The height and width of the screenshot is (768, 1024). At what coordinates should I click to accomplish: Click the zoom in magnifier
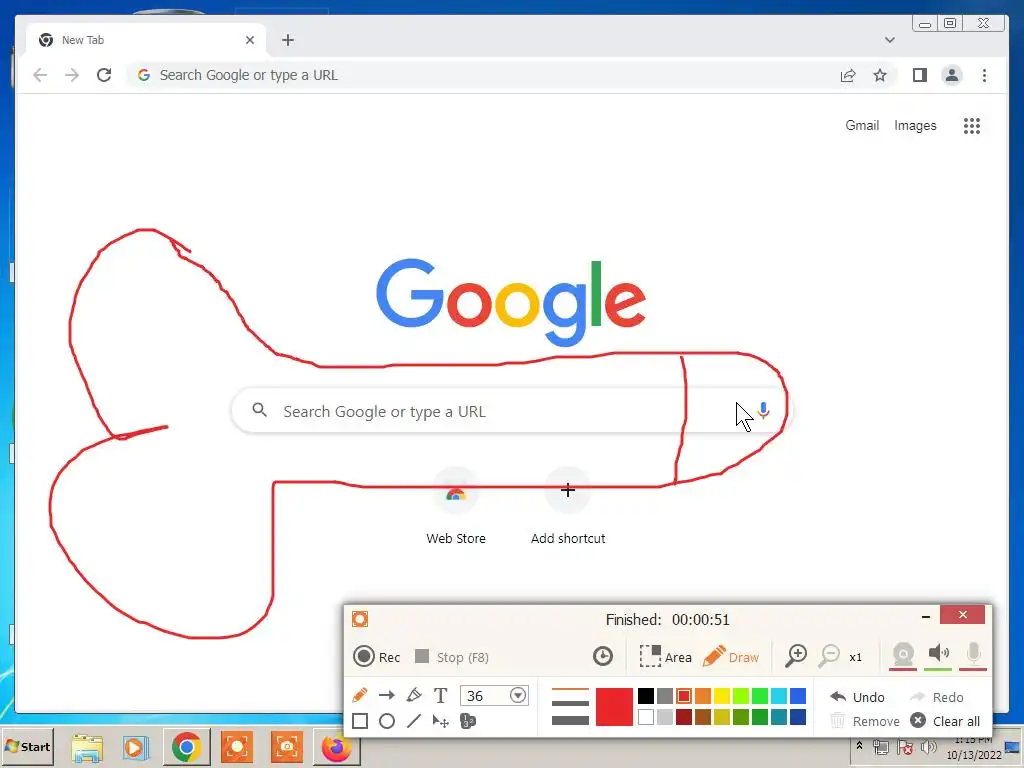point(796,656)
